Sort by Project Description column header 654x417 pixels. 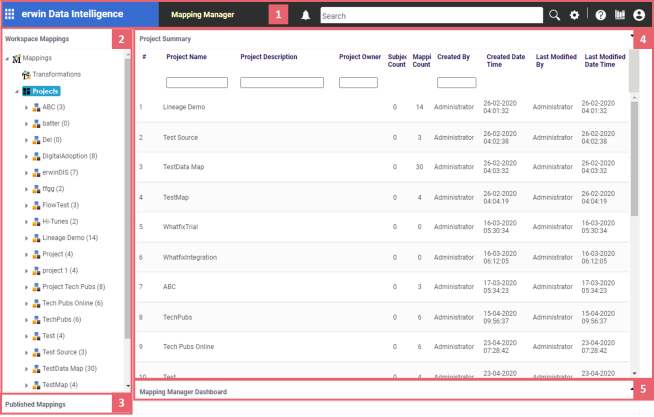click(x=269, y=57)
